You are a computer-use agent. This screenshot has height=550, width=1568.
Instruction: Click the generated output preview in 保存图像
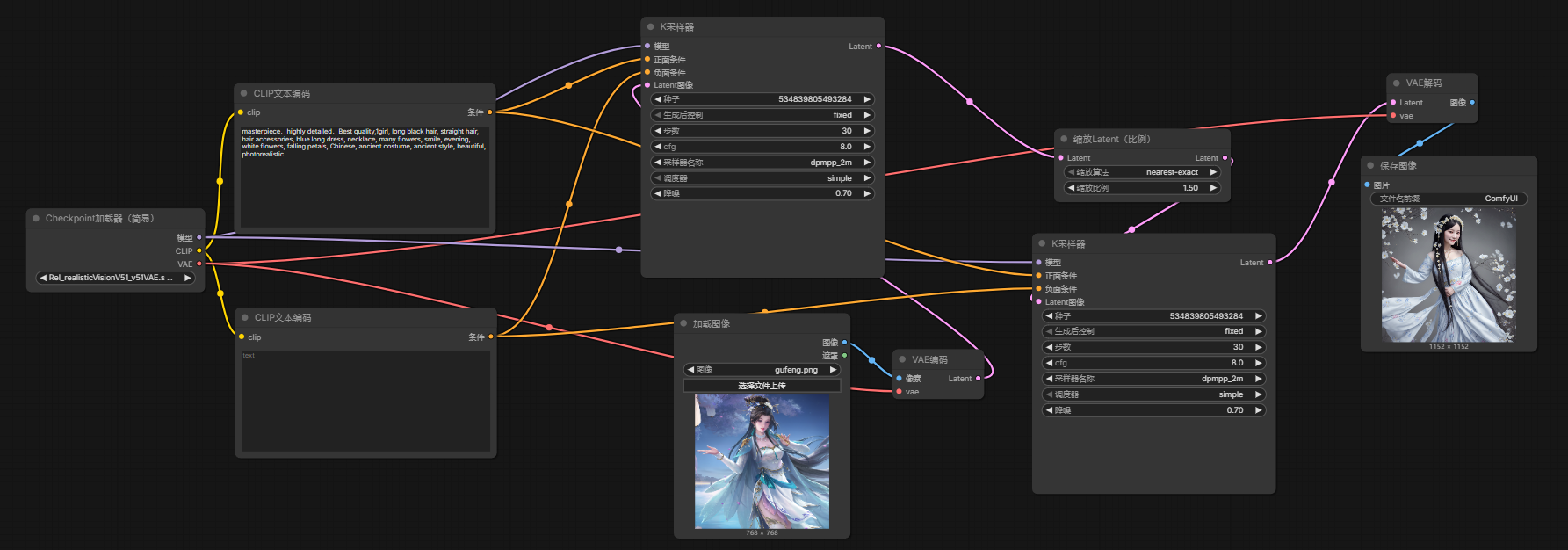tap(1449, 275)
